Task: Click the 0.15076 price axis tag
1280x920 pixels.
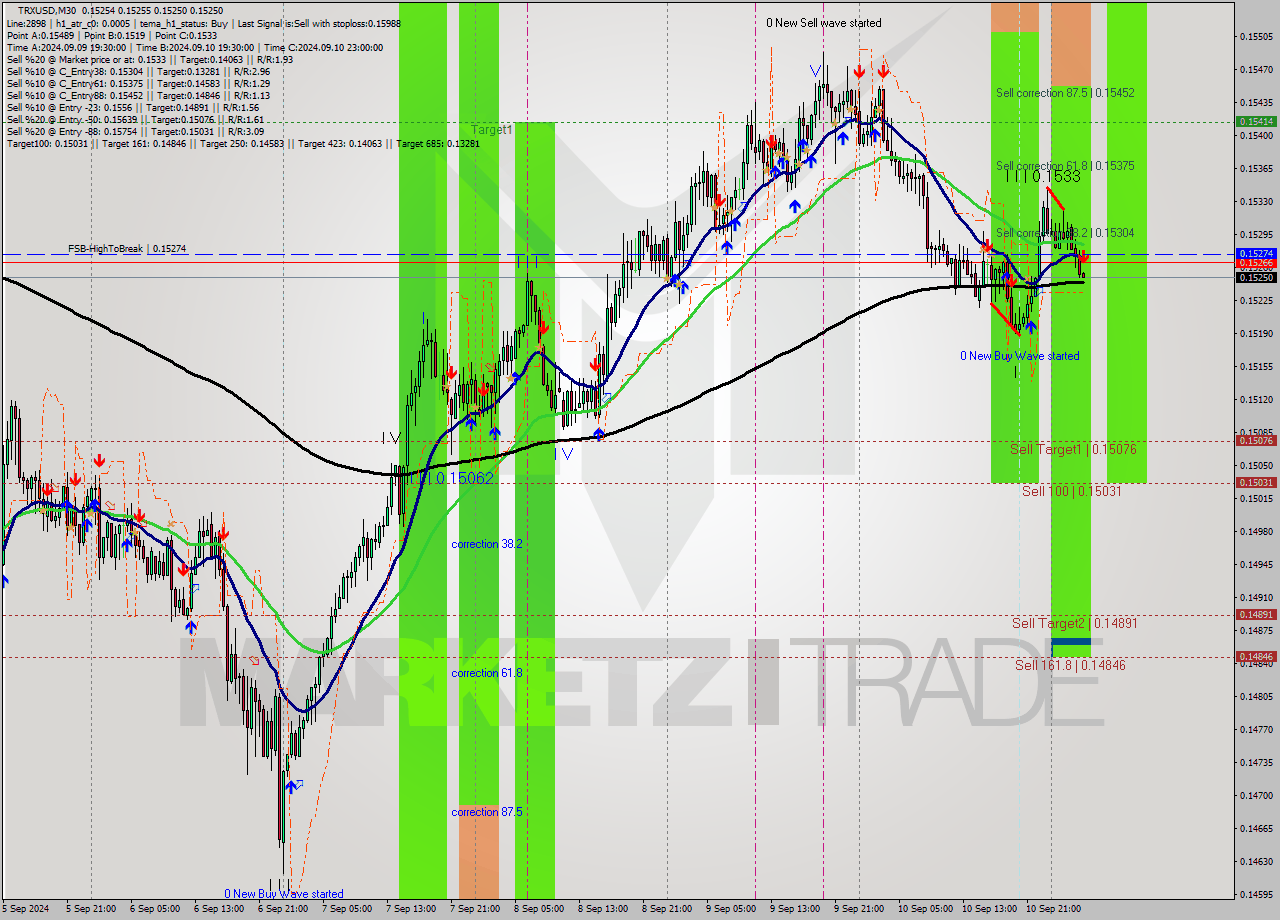Action: (x=1256, y=440)
